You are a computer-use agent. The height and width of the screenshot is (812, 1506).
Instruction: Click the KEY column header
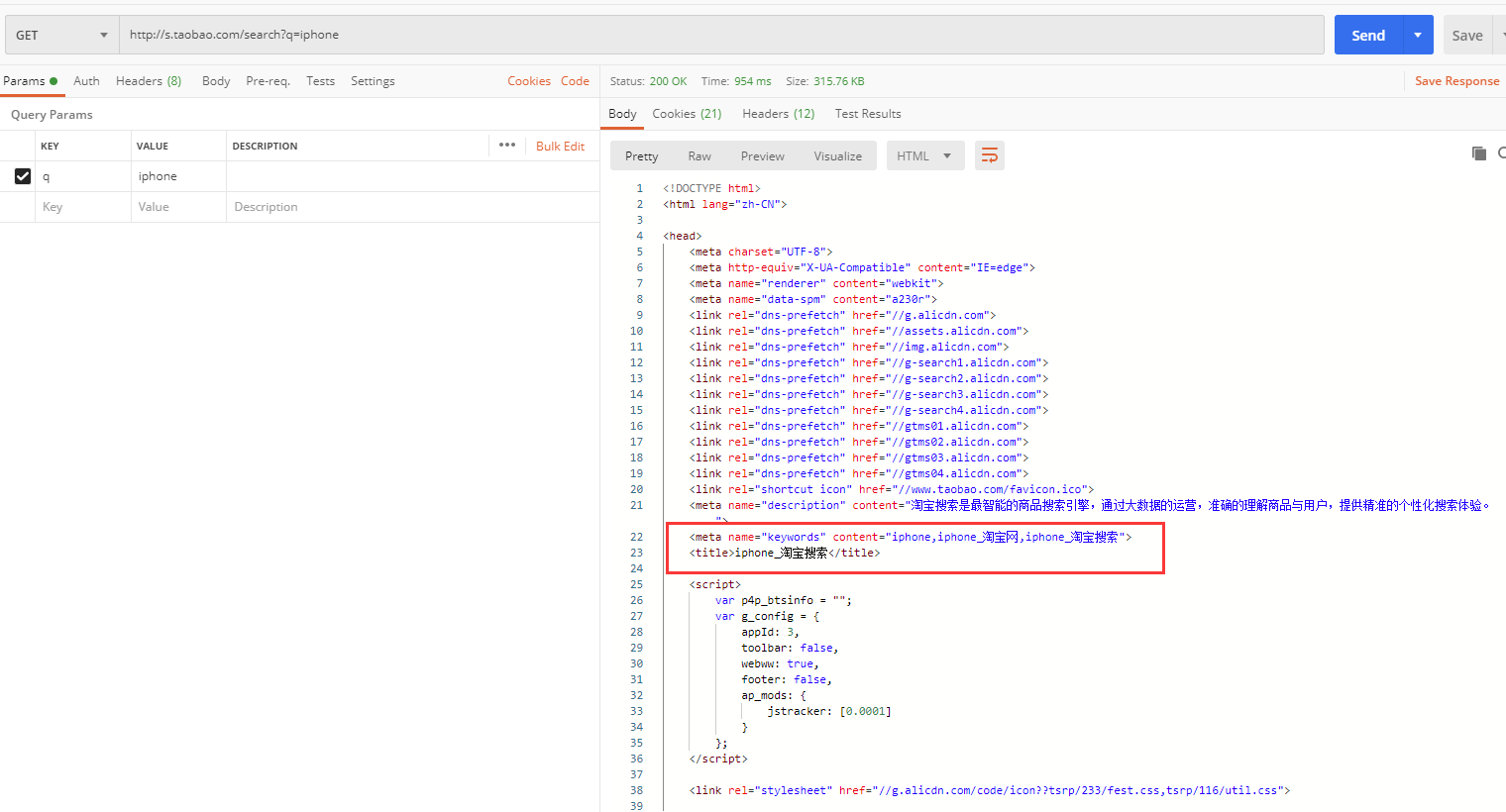pos(50,146)
